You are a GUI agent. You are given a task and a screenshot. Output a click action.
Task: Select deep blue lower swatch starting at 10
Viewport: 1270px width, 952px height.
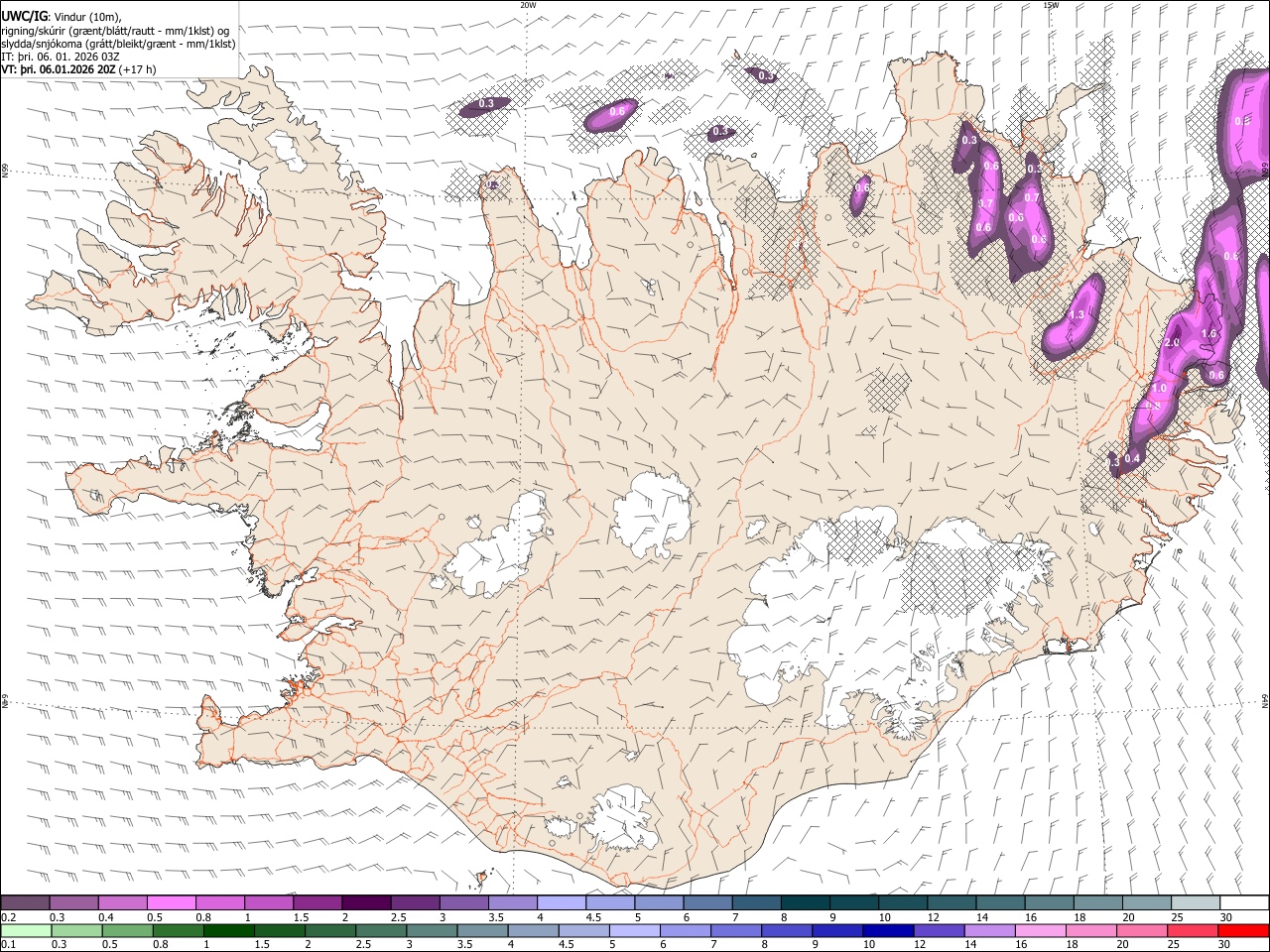pos(887,930)
